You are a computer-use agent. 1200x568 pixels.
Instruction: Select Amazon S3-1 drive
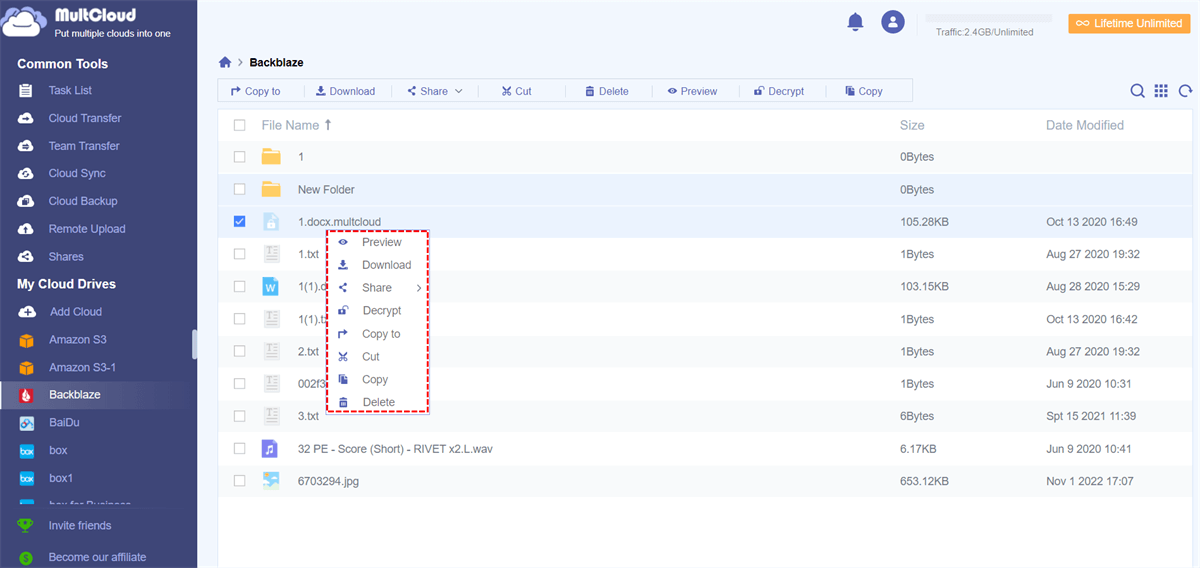[83, 367]
